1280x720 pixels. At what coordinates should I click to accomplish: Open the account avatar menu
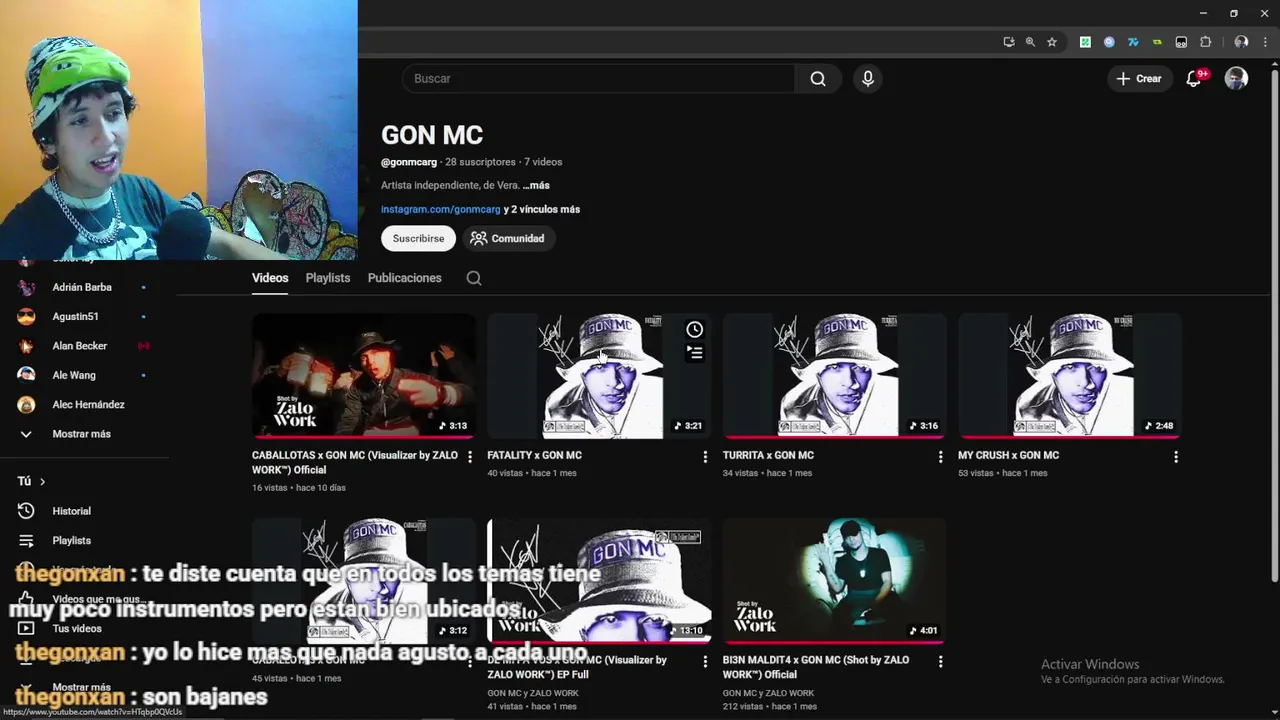pos(1237,79)
